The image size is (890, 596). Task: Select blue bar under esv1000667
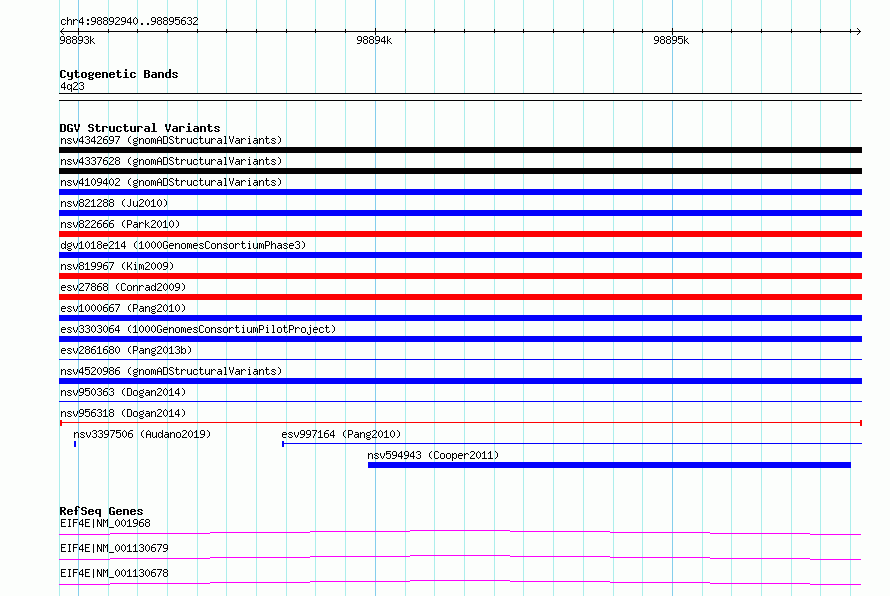click(x=460, y=318)
